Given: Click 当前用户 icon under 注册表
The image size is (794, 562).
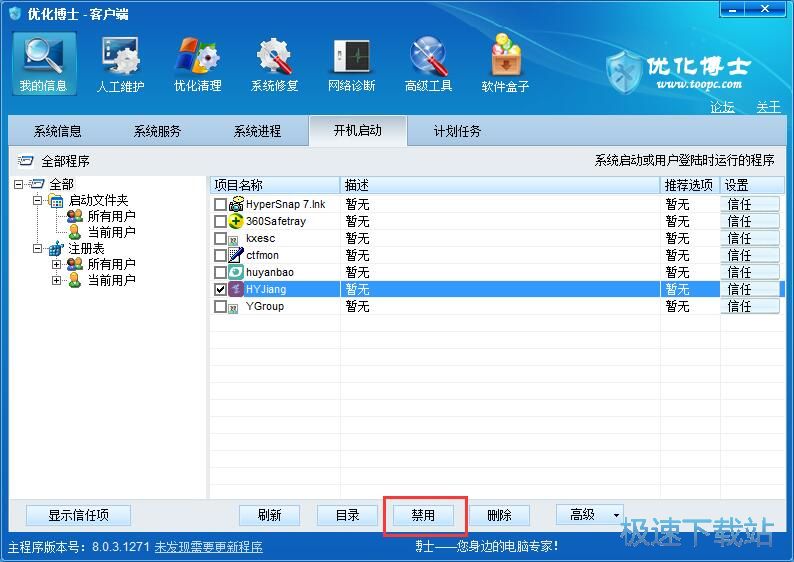Looking at the screenshot, I should point(75,280).
